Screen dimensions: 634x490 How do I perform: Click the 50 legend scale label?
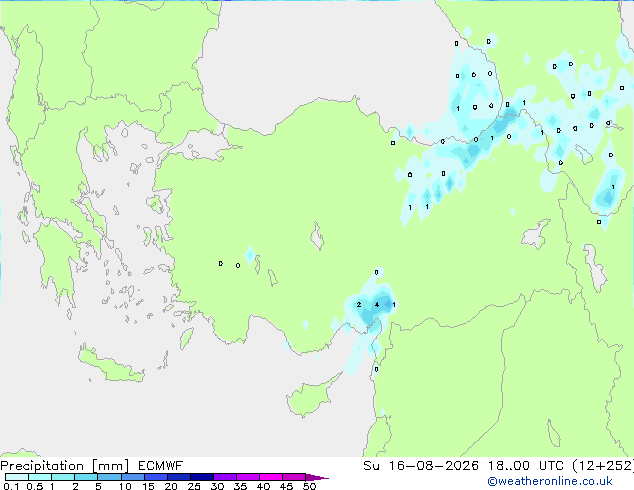310,486
